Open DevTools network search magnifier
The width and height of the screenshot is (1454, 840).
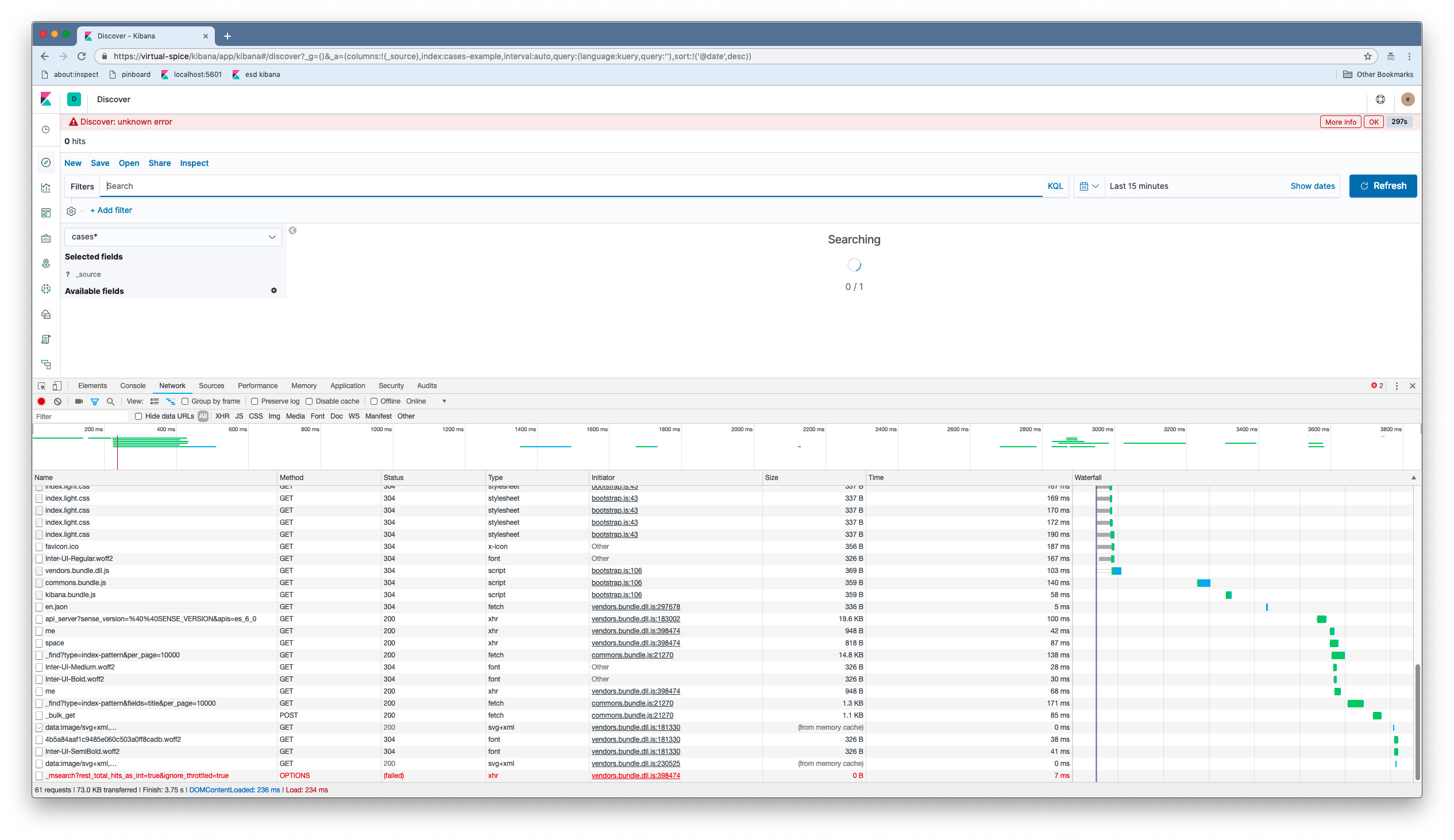pyautogui.click(x=111, y=401)
